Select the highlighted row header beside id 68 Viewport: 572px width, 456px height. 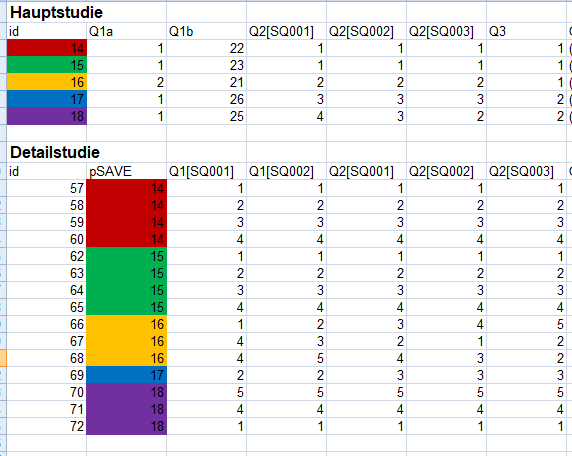(3, 358)
